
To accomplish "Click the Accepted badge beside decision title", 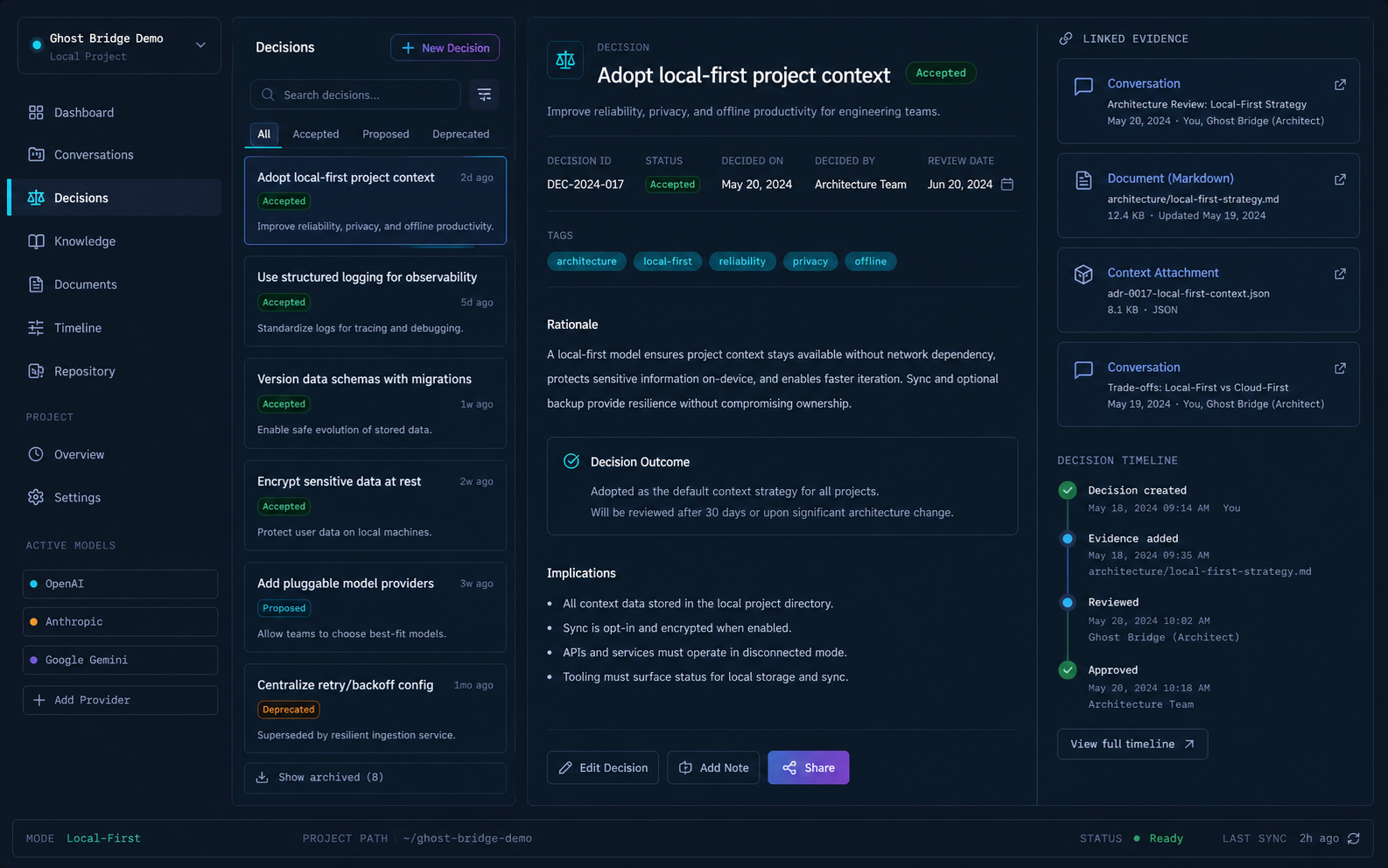I will tap(941, 73).
